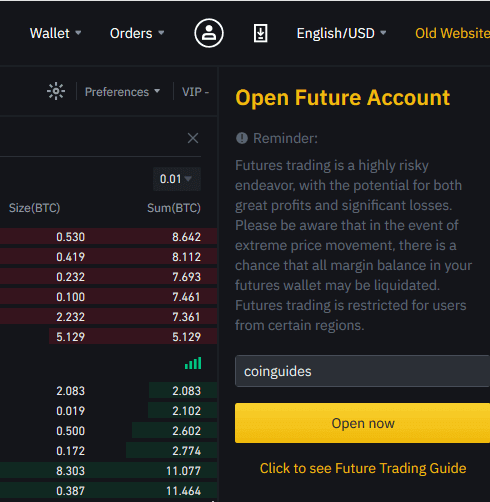This screenshot has width=490, height=502.
Task: Toggle light theme sun icon
Action: pos(56,91)
